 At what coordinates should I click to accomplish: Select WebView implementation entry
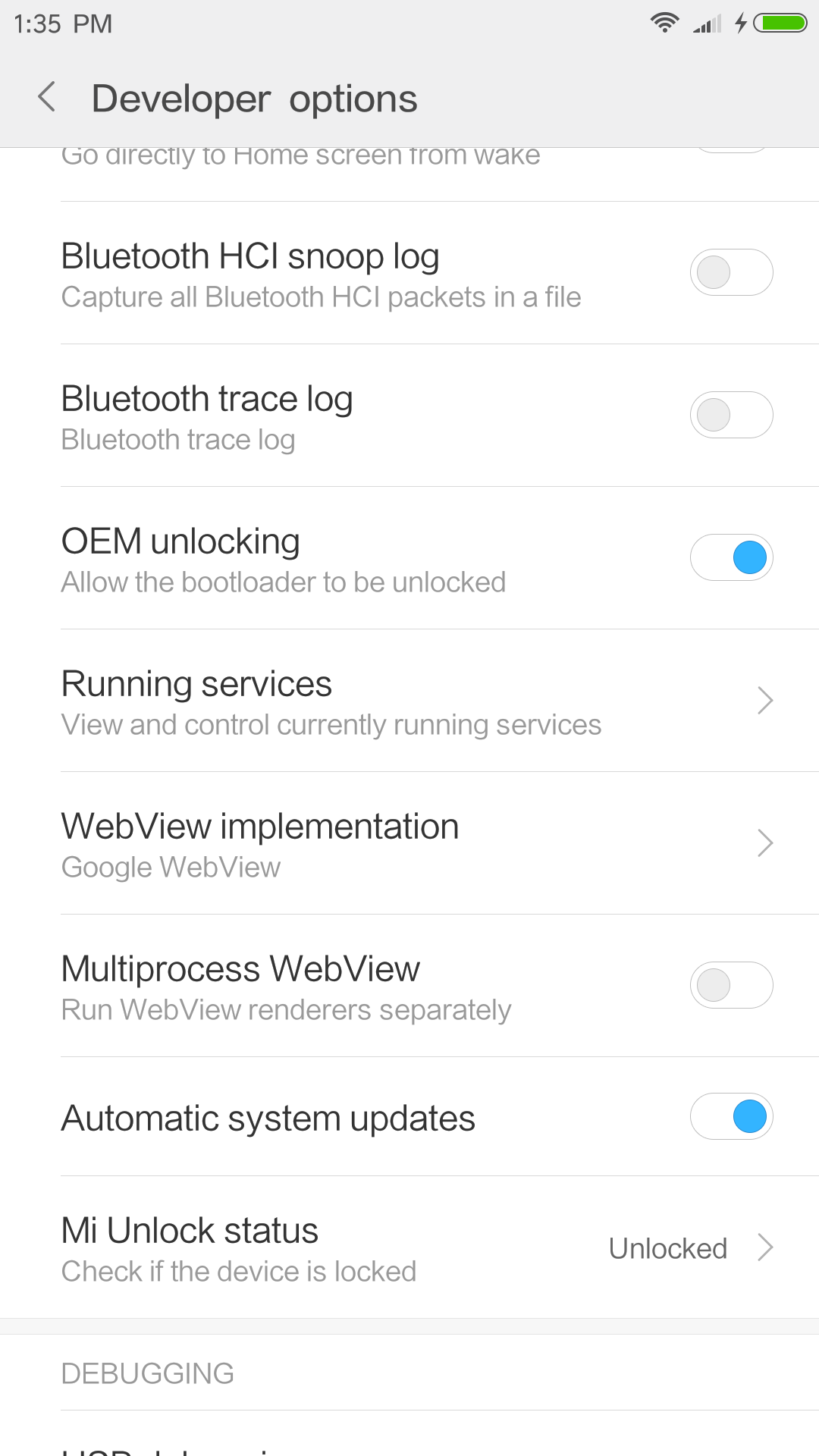pos(409,843)
